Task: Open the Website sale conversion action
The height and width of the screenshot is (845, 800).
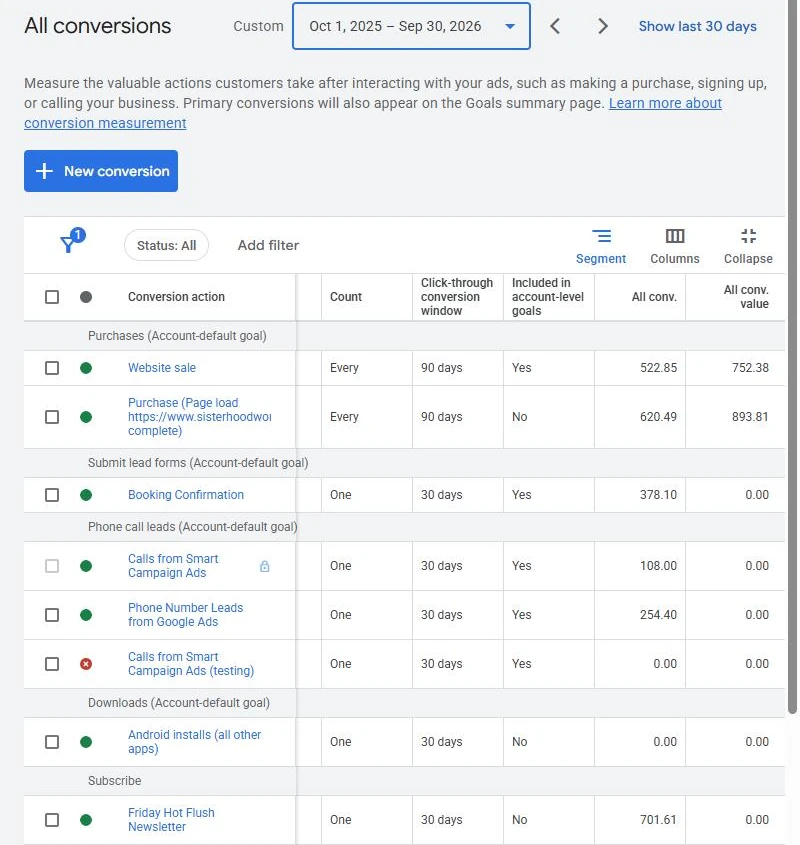Action: point(162,368)
